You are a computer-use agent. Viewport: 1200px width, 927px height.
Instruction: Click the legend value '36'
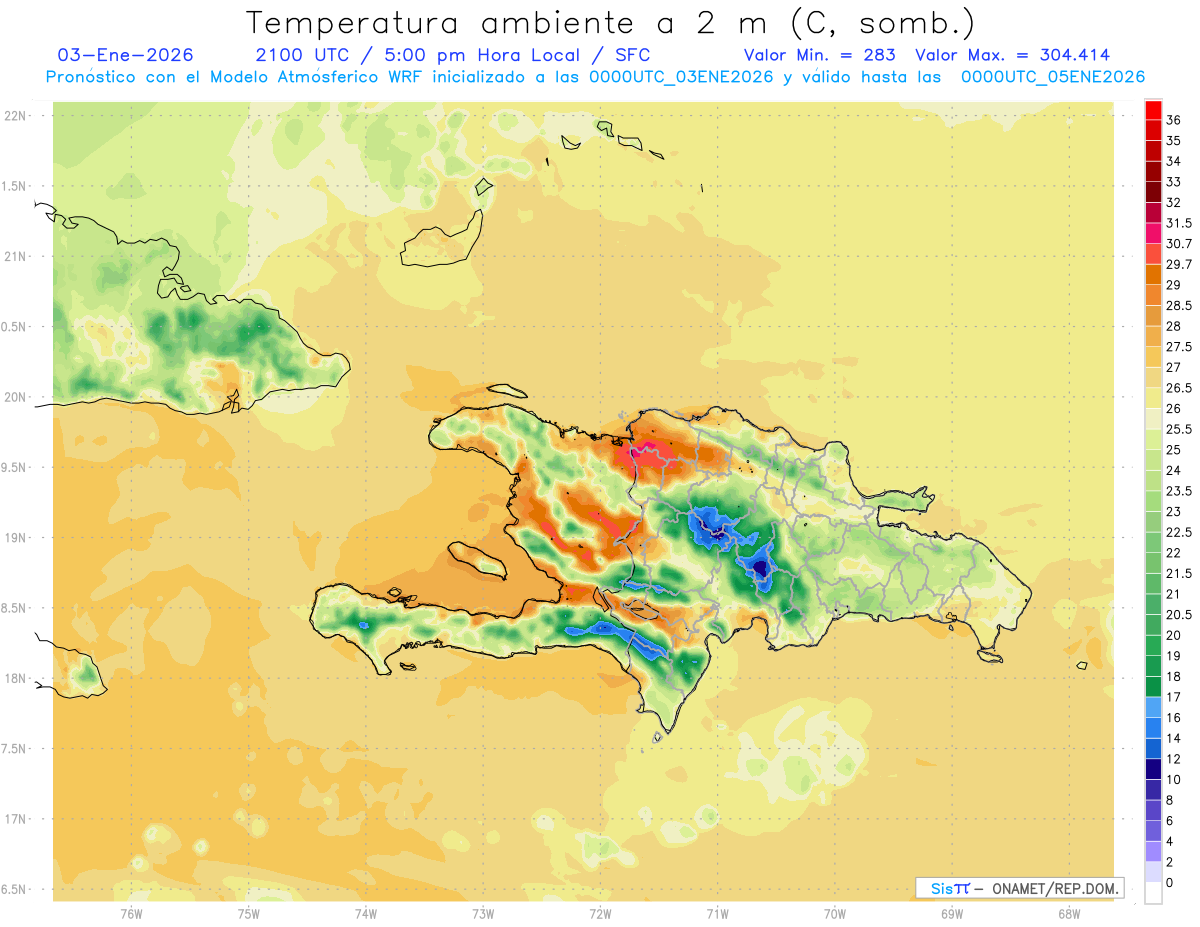click(x=1174, y=120)
